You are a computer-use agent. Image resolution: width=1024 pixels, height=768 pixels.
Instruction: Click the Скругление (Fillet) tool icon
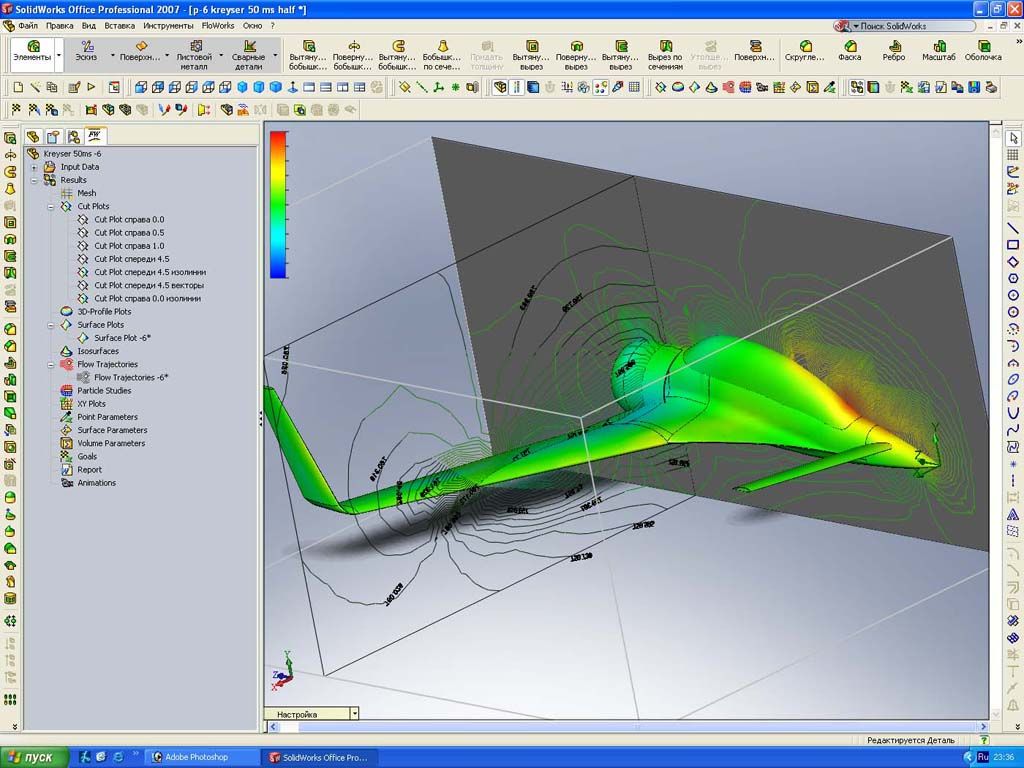click(x=805, y=46)
